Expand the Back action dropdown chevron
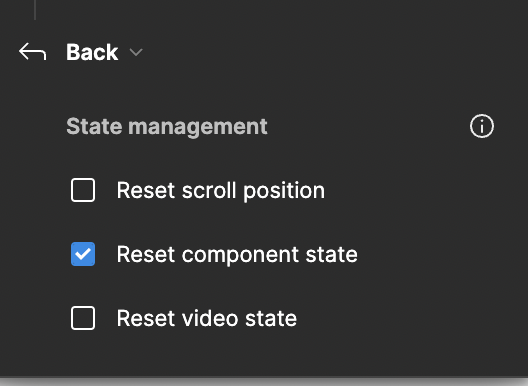 [x=136, y=52]
